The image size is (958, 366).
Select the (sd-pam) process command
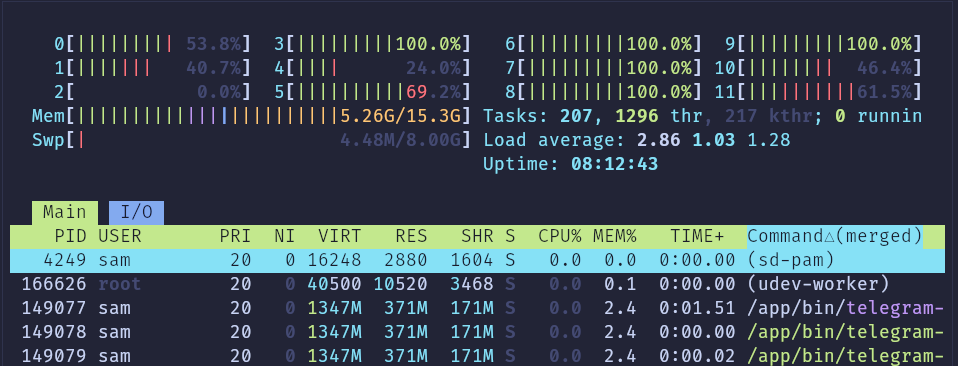791,260
